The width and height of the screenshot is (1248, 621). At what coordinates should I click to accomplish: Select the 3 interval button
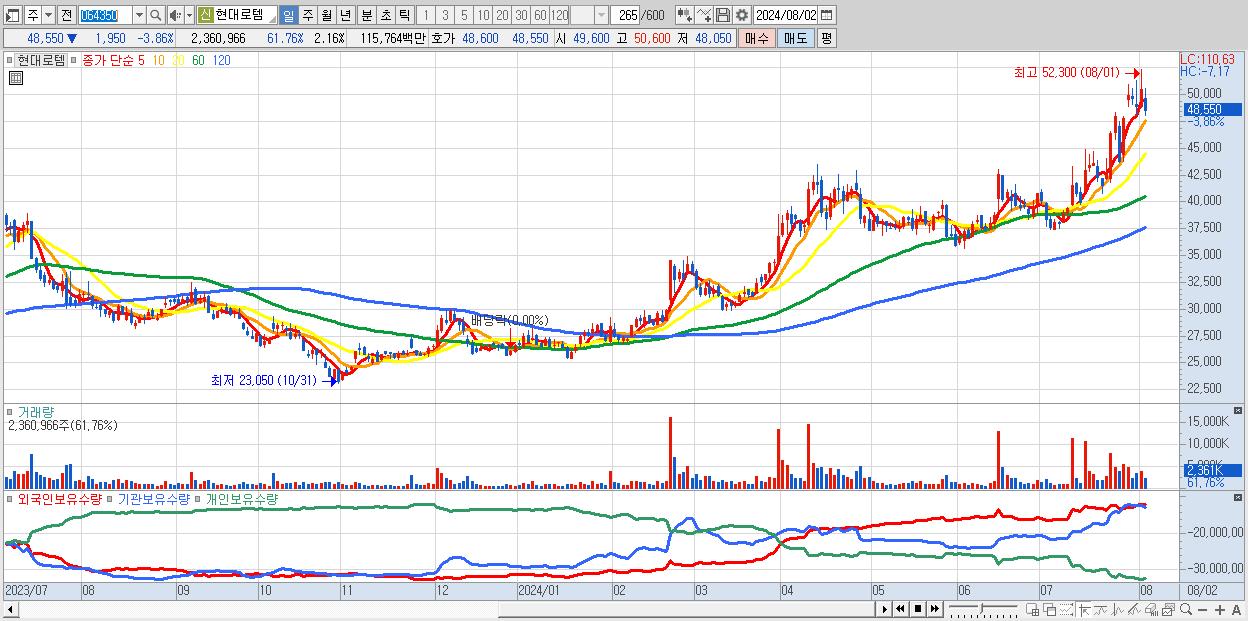[445, 15]
